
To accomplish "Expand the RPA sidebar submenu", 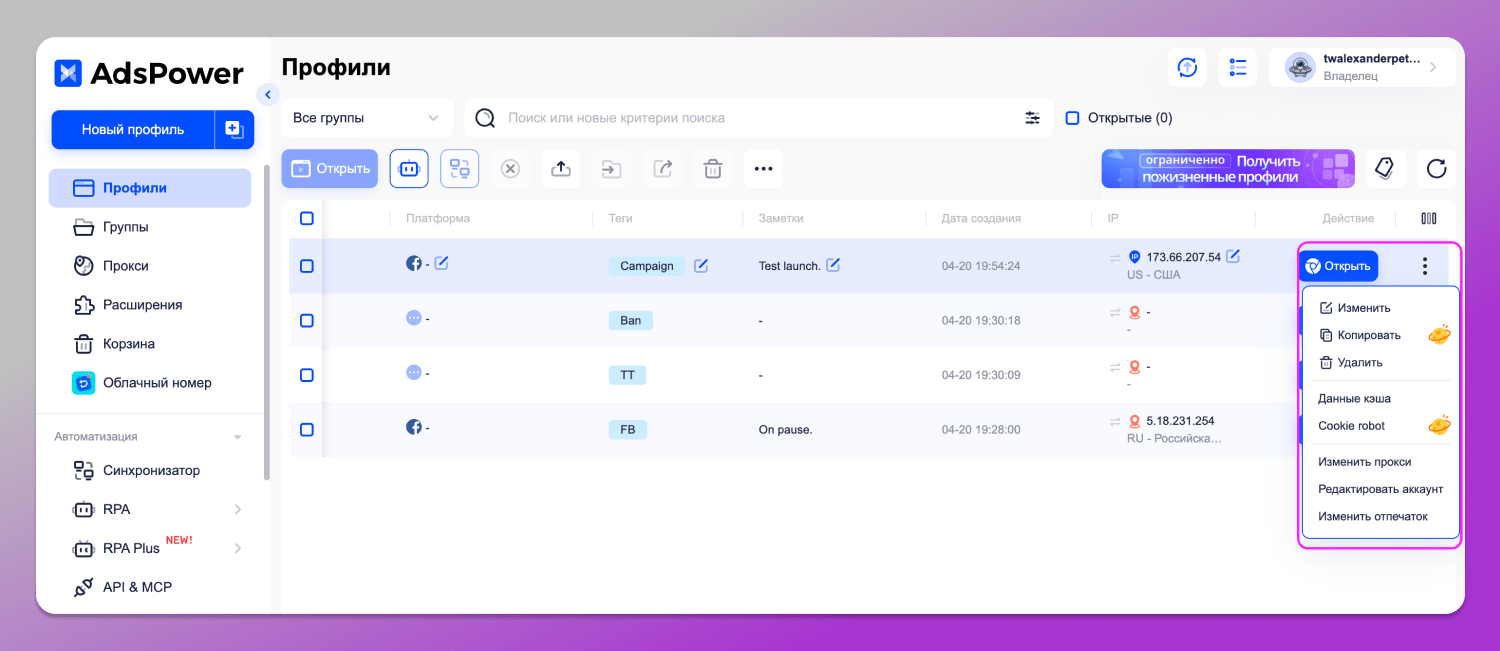I will 237,509.
